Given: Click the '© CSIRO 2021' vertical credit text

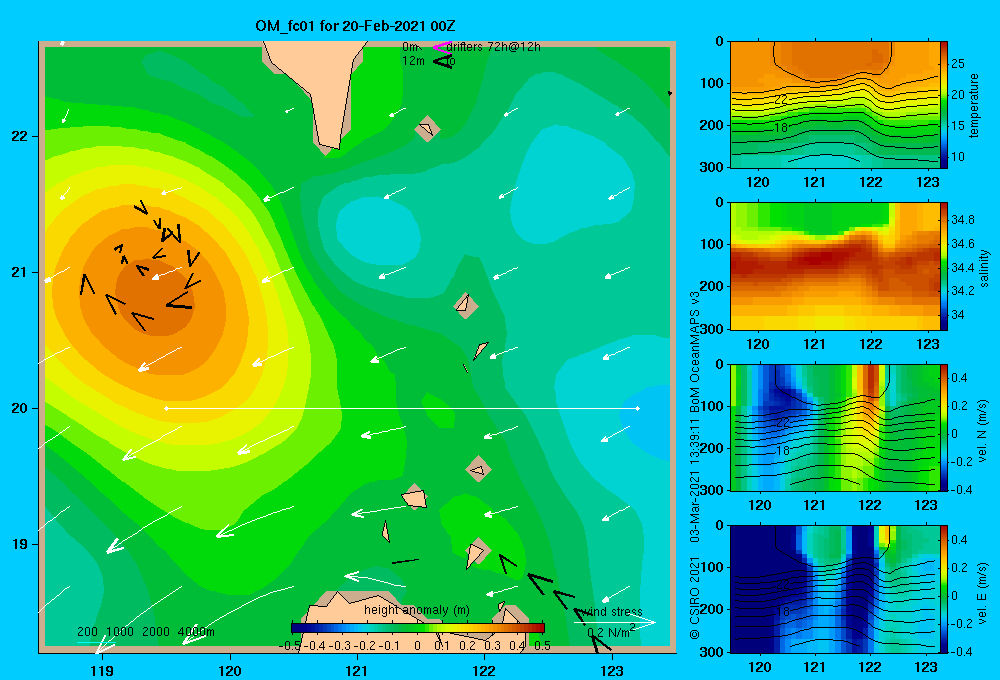Looking at the screenshot, I should pyautogui.click(x=695, y=597).
